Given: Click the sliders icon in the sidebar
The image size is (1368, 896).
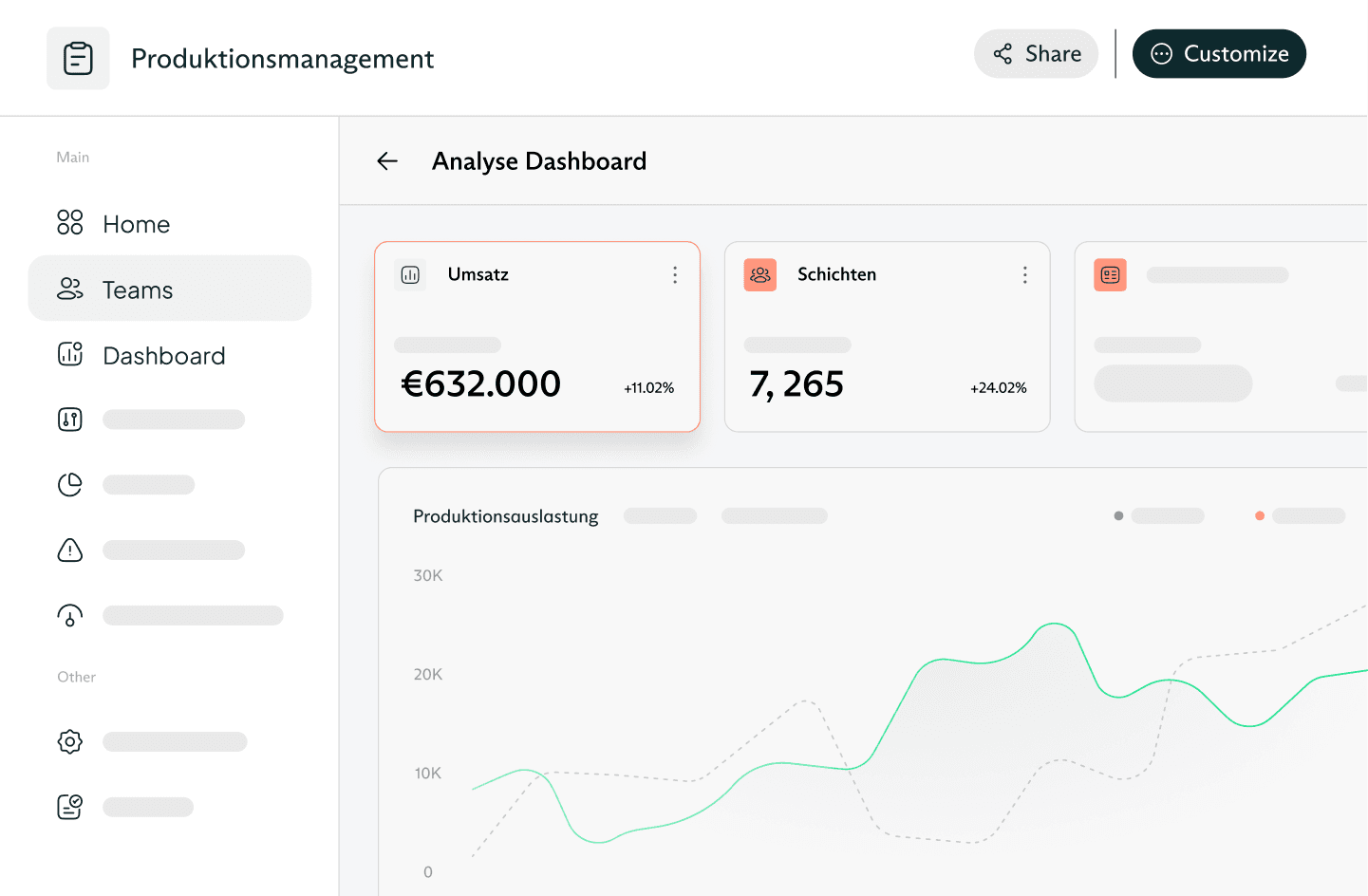Looking at the screenshot, I should 70,420.
